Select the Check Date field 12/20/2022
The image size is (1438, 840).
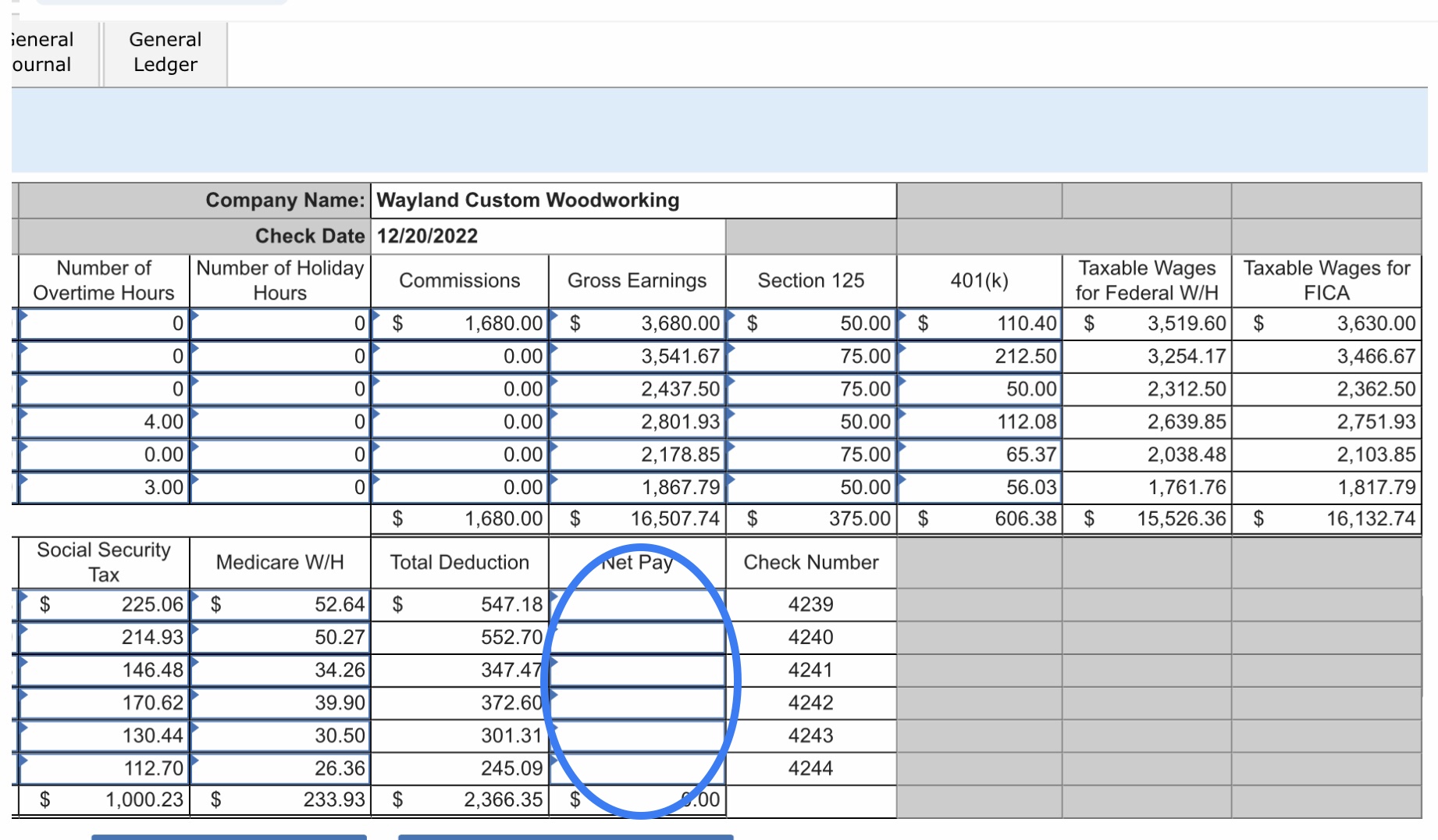click(x=549, y=236)
